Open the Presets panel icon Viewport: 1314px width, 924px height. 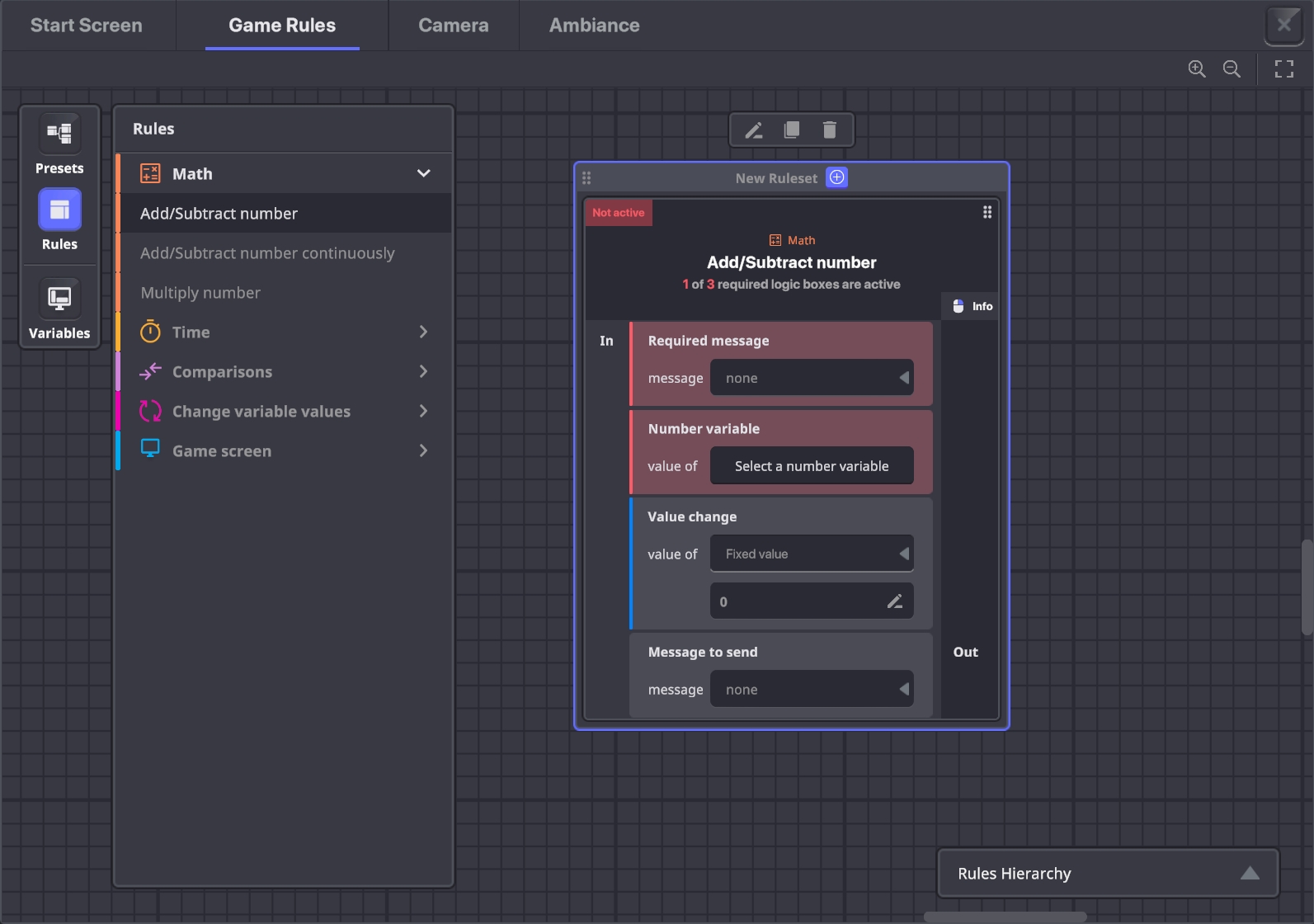point(59,134)
